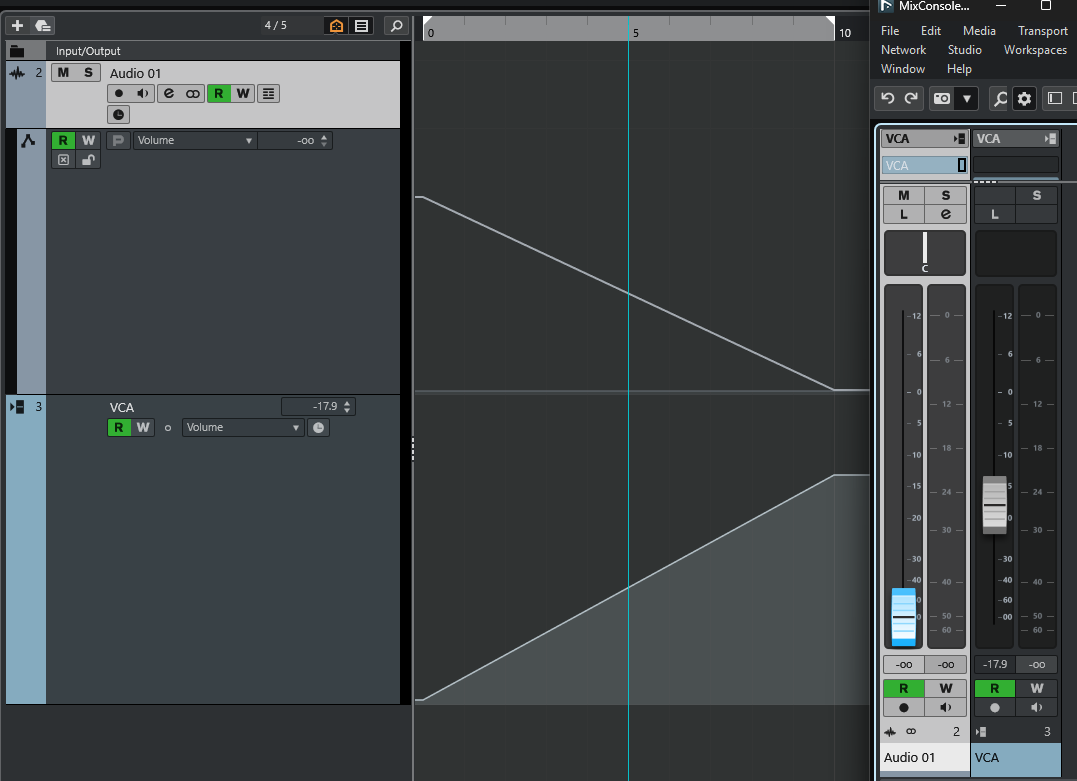This screenshot has height=781, width=1077.
Task: Open the File menu in MixConsole
Action: pos(890,31)
